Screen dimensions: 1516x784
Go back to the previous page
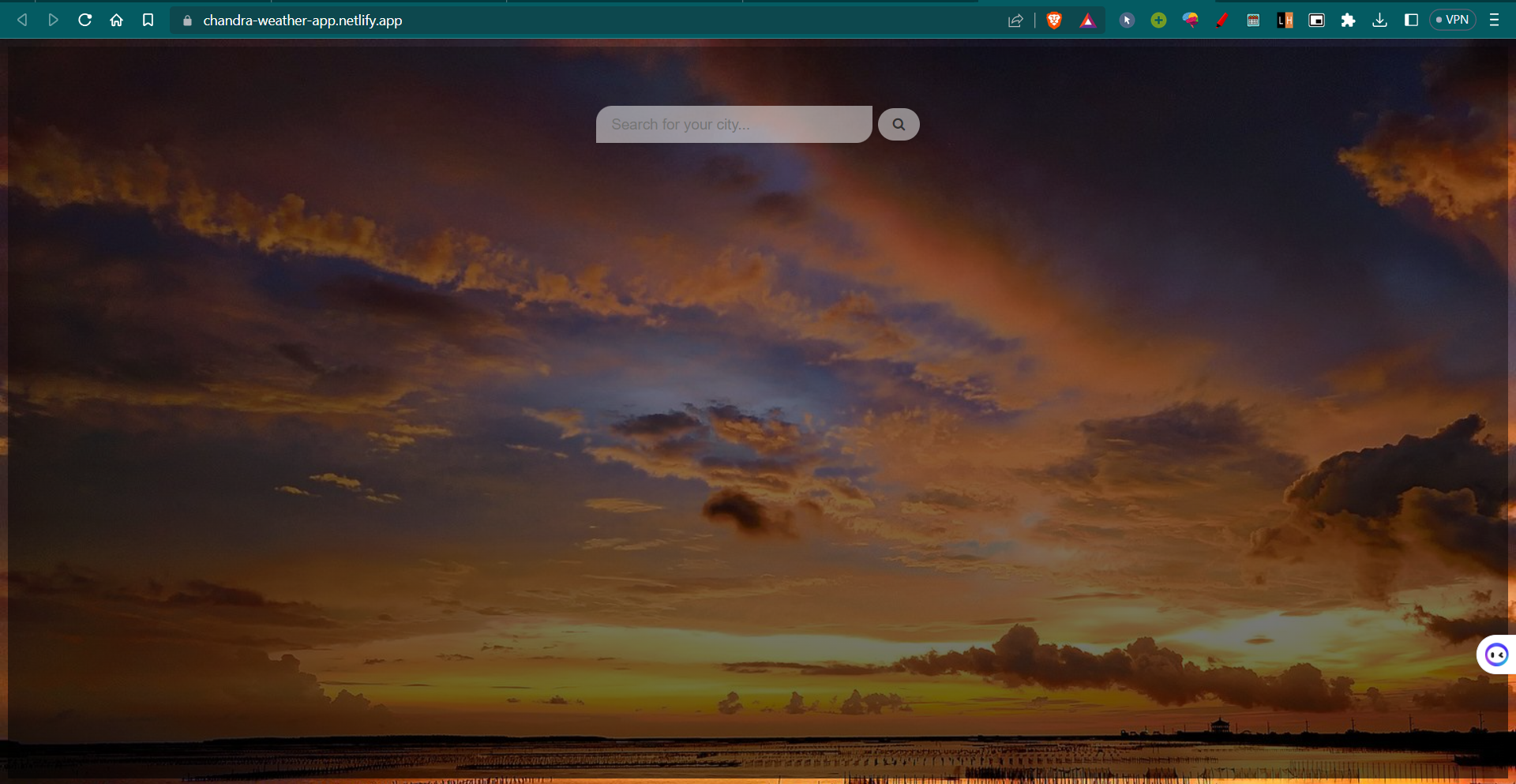22,20
